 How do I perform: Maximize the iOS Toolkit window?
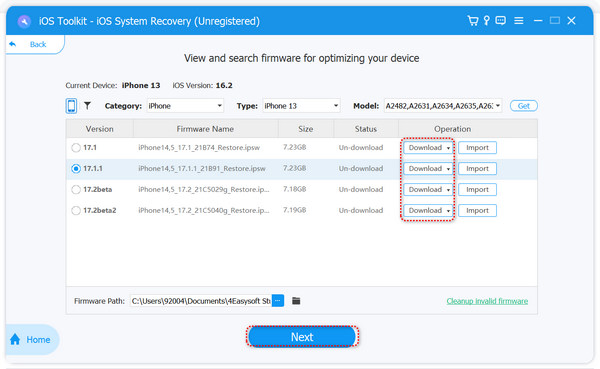tap(555, 21)
